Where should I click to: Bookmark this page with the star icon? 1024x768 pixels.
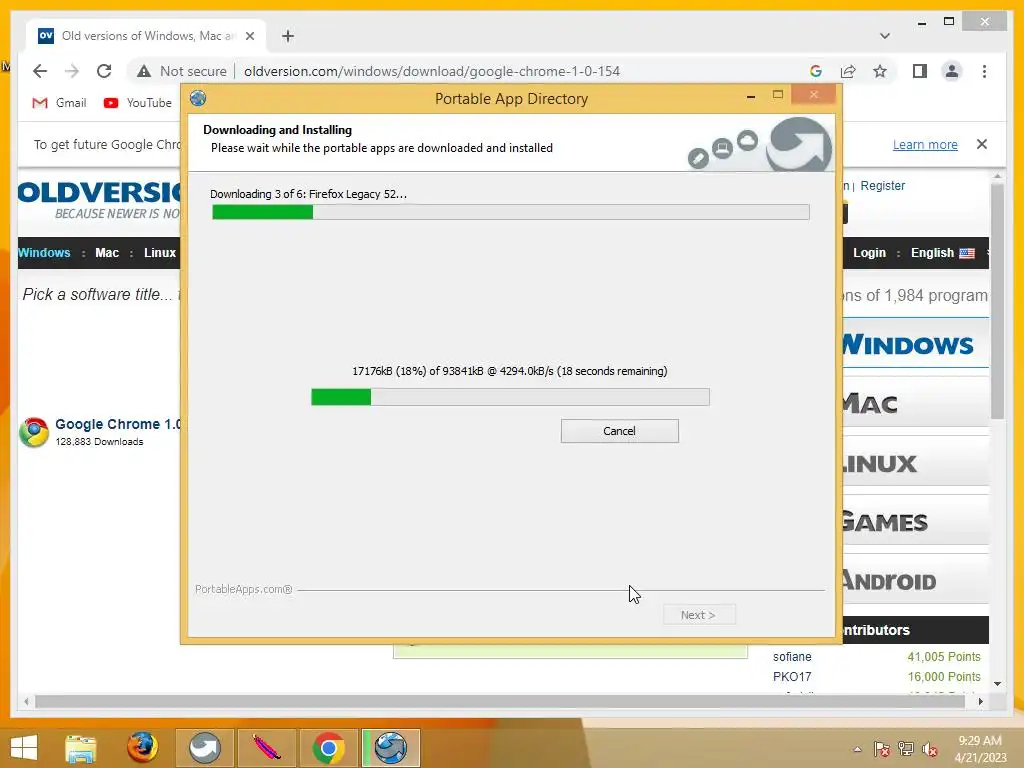[x=880, y=71]
